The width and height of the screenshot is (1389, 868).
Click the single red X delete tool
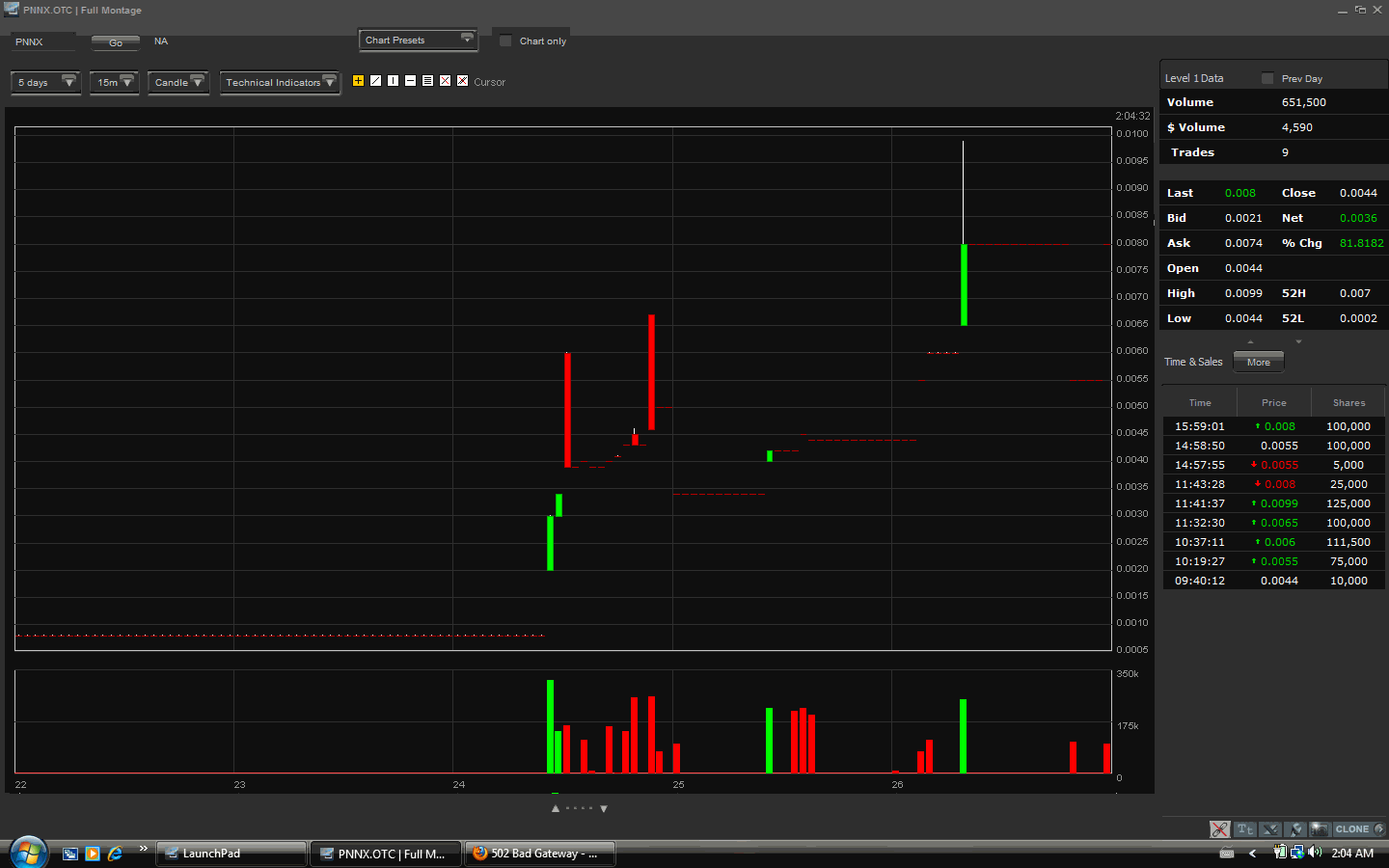pos(446,81)
